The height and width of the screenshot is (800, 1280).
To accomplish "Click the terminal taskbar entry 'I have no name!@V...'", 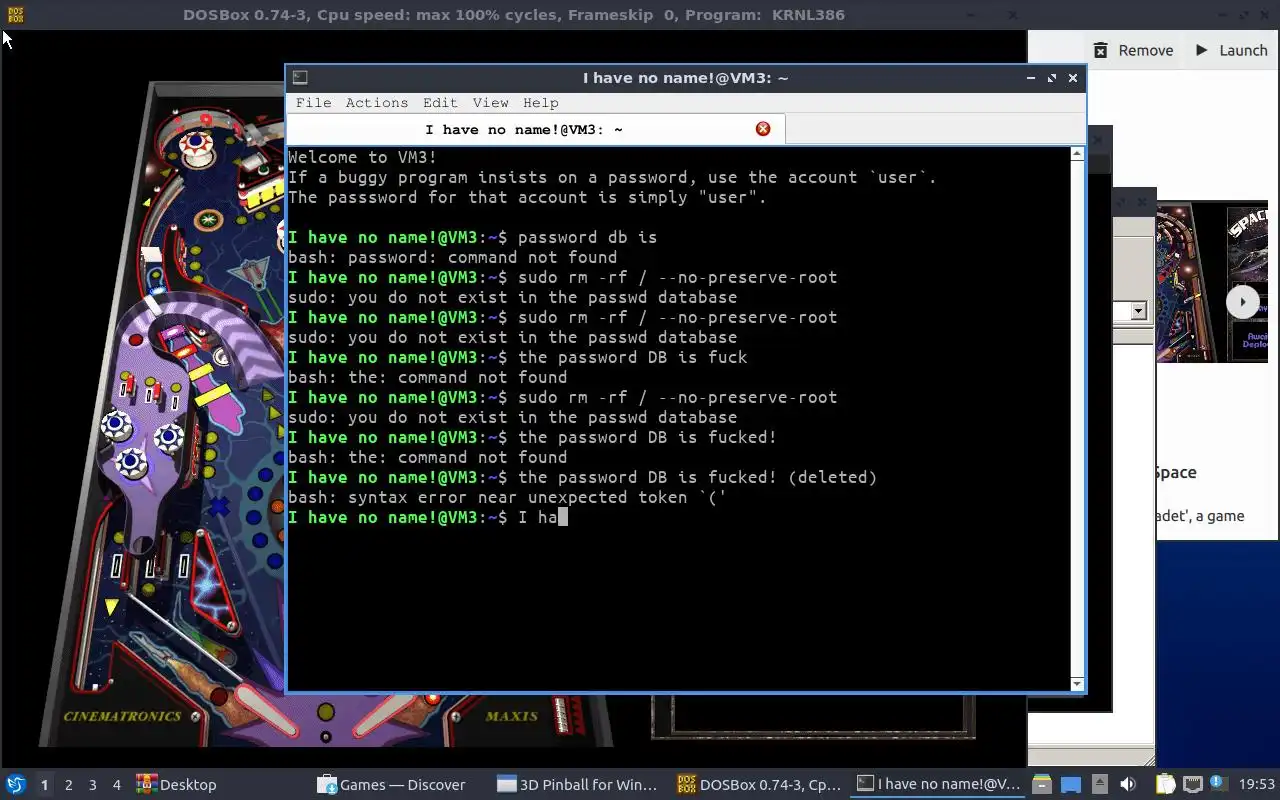I will tap(939, 785).
